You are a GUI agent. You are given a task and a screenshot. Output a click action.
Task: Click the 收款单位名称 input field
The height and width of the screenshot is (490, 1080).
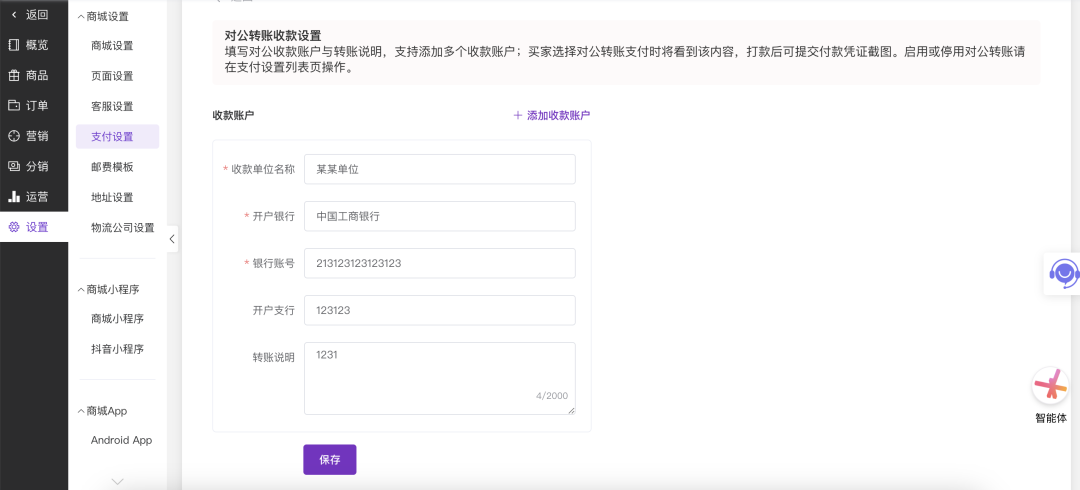click(x=439, y=169)
